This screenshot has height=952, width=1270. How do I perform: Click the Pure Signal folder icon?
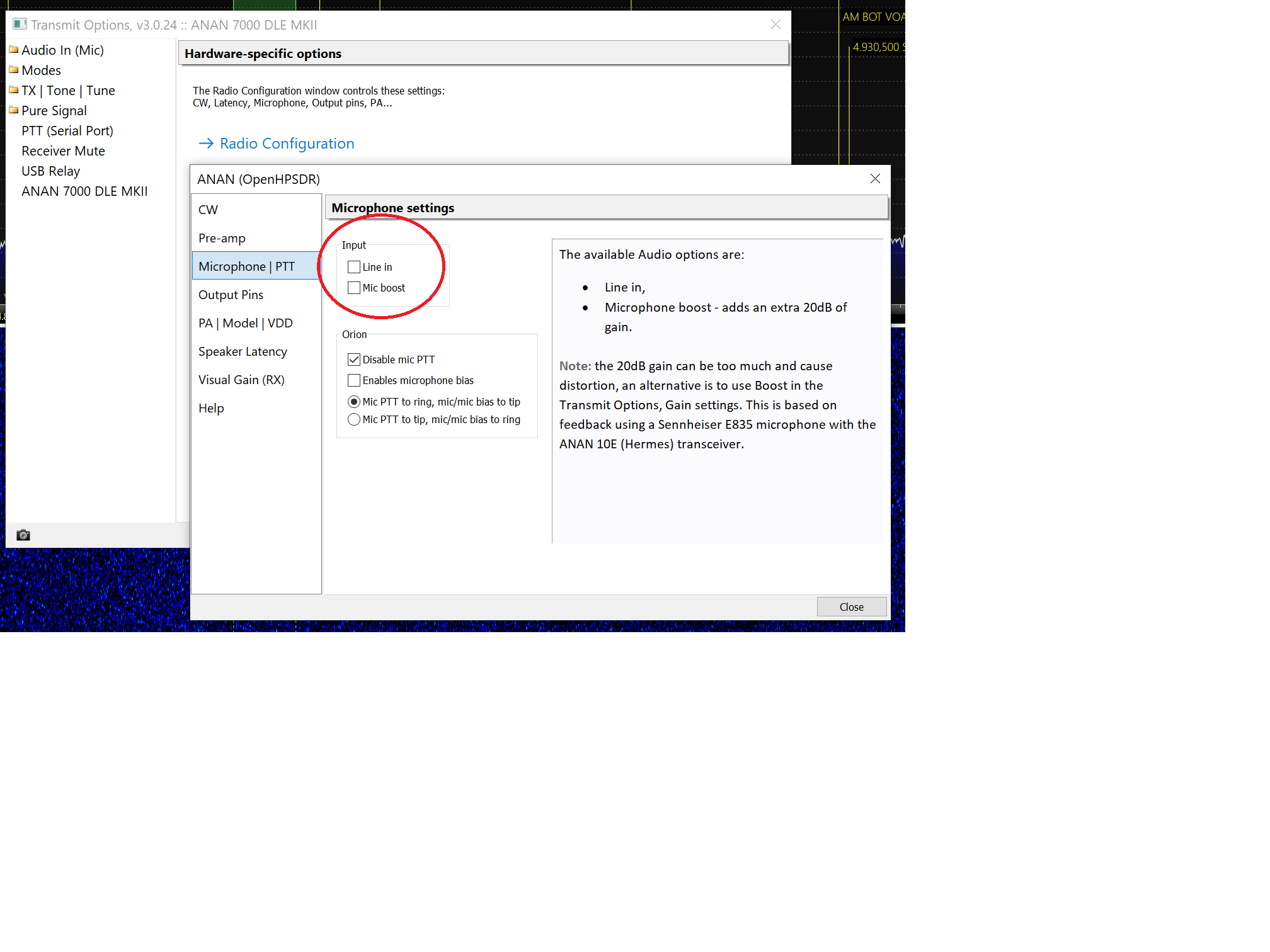pos(14,110)
